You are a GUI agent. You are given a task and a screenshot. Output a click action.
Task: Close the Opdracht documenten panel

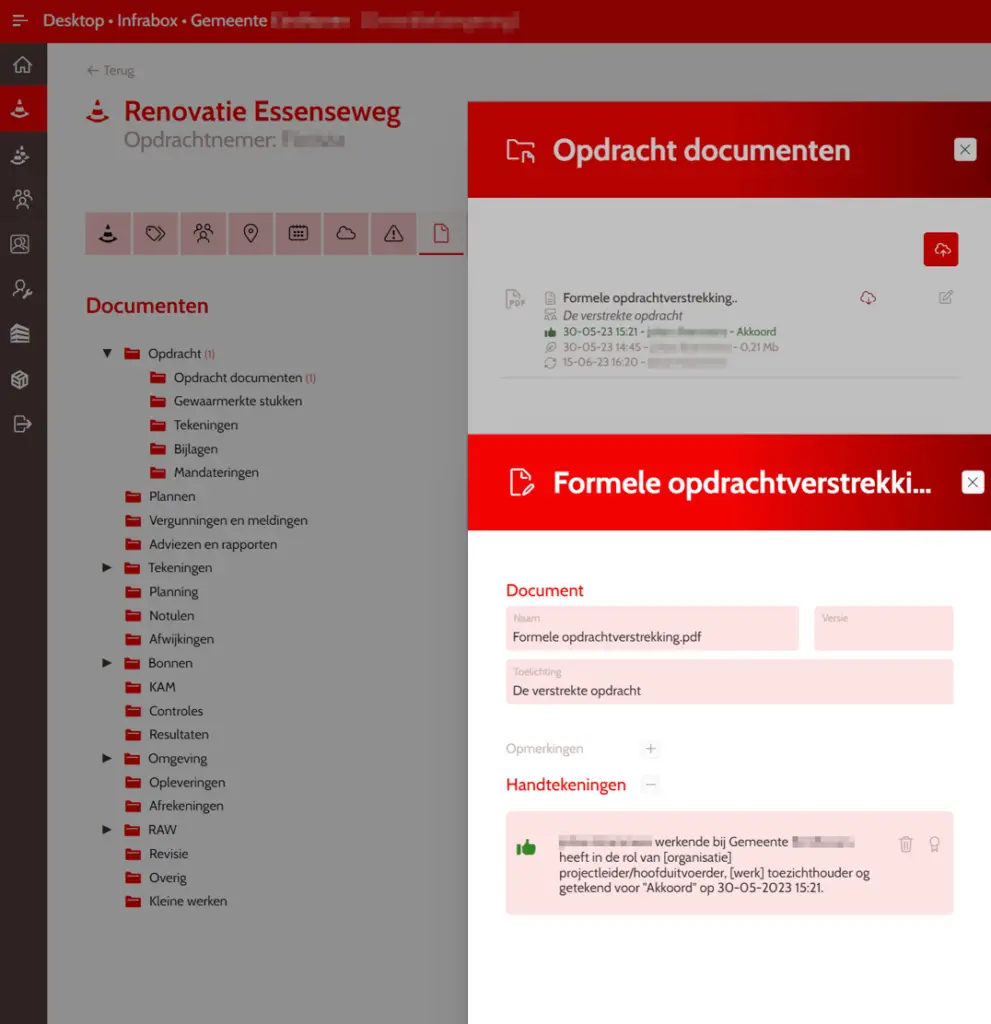(x=964, y=150)
